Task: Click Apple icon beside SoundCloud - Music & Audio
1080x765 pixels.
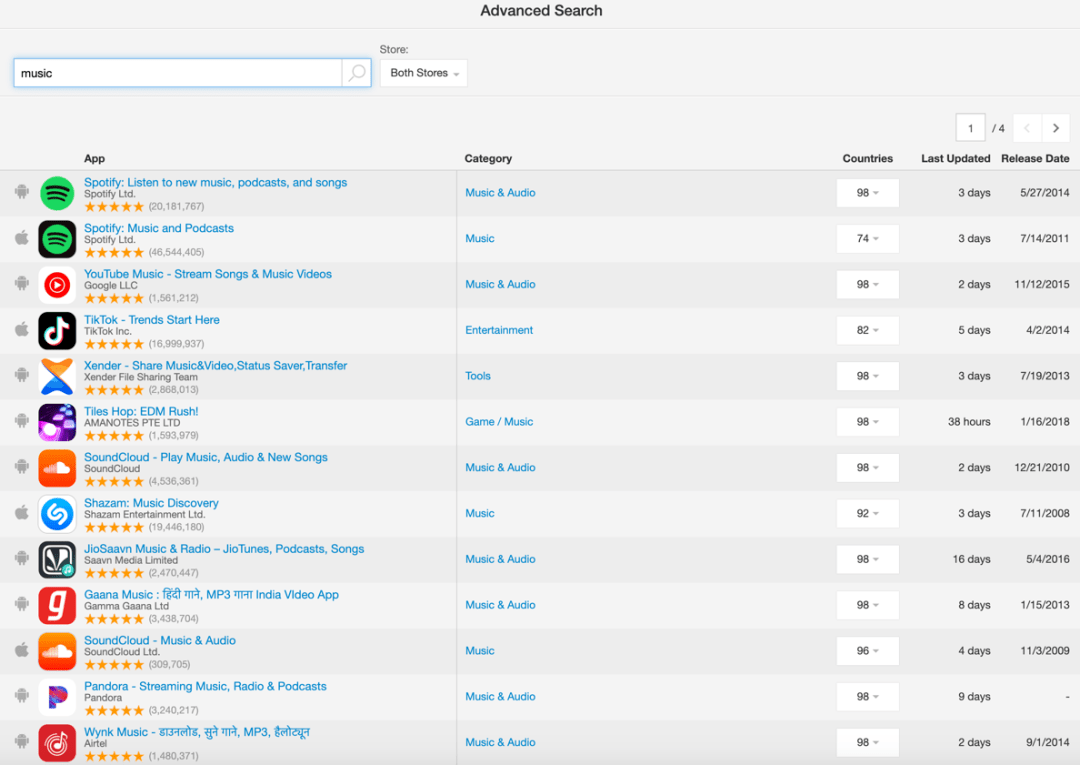Action: (x=22, y=649)
